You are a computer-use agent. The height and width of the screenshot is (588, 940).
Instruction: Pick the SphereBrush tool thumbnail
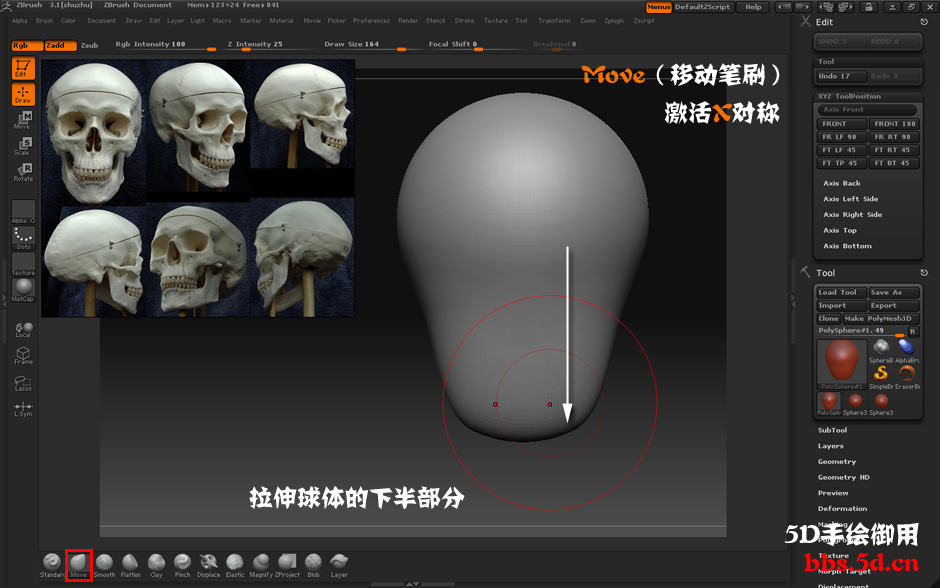tap(881, 352)
